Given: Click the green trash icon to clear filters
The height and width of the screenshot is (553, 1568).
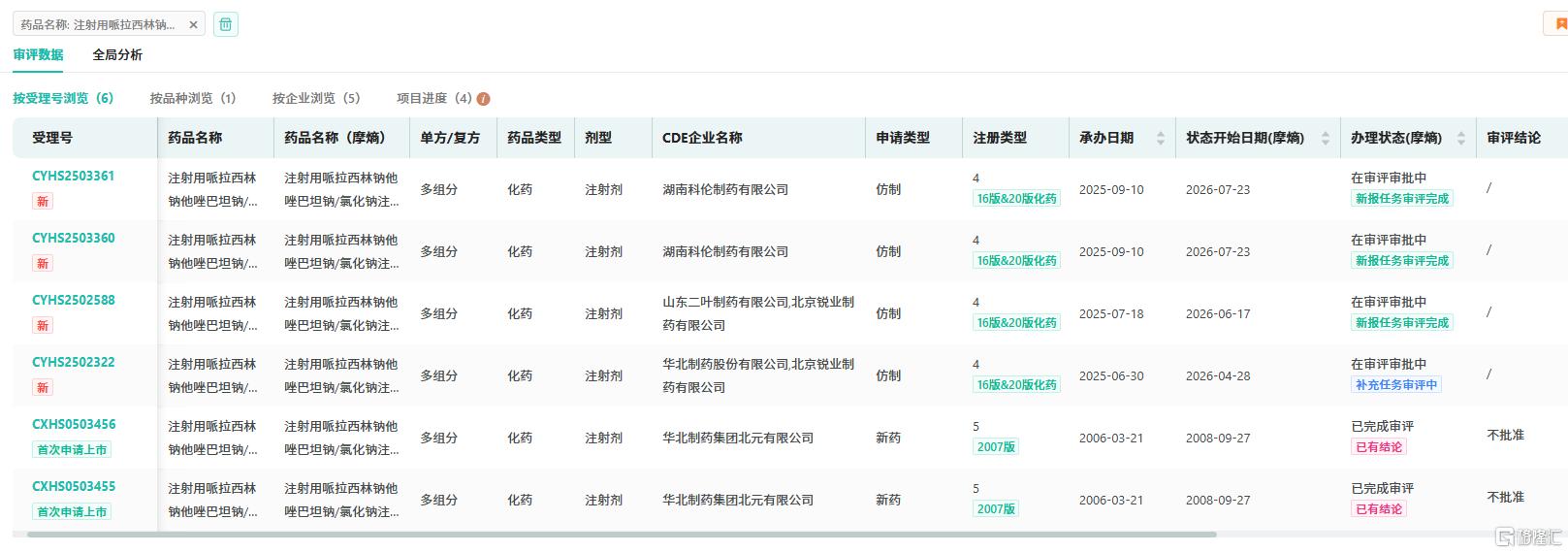Looking at the screenshot, I should click(225, 24).
